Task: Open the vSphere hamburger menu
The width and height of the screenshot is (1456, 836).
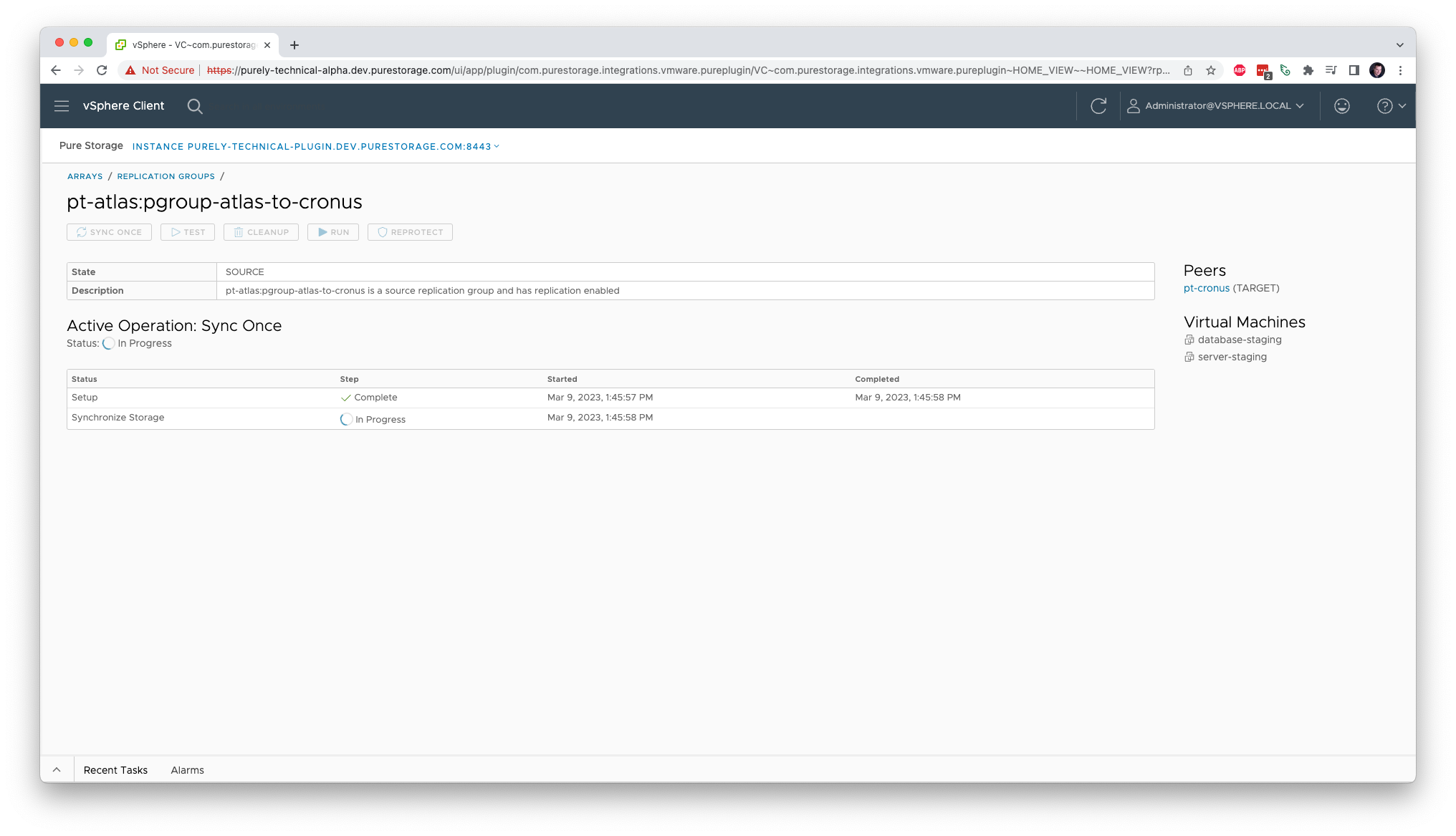Action: point(62,106)
